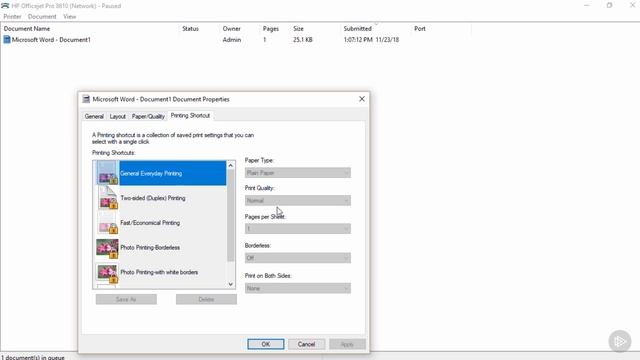Click the shortcuts list scrollbar thumb

tap(231, 215)
